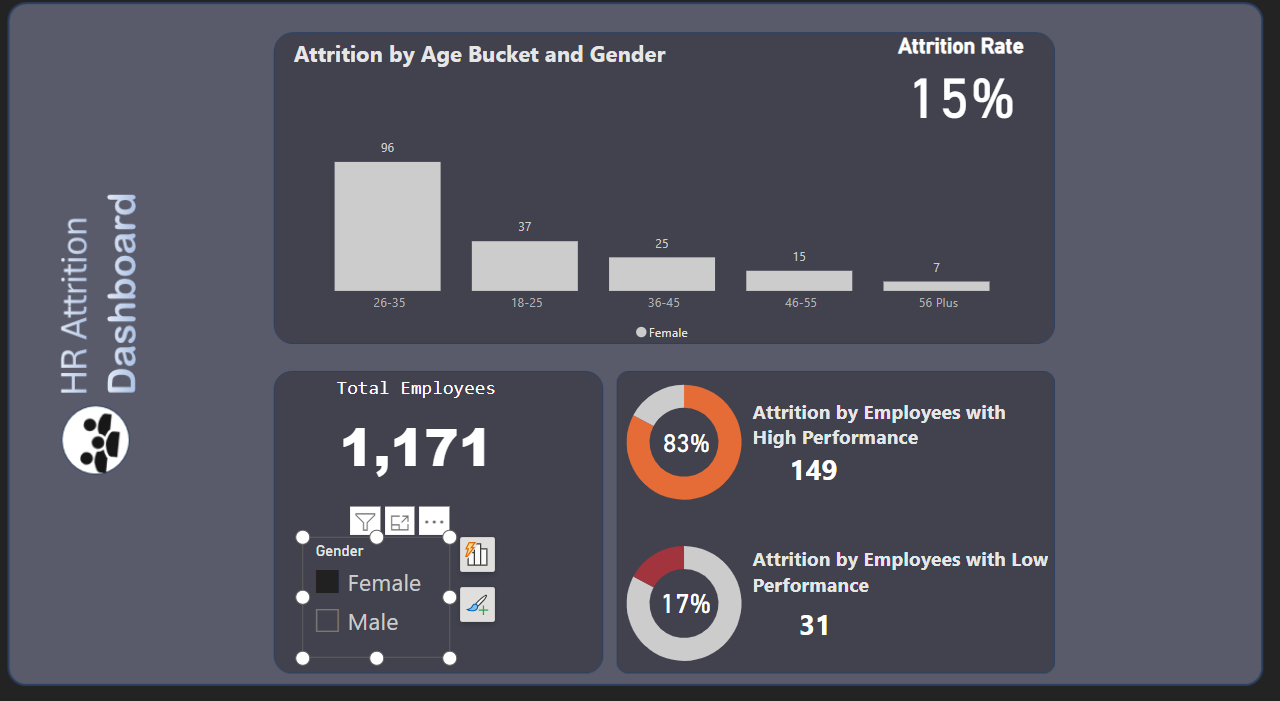Click the paw logo image on left
This screenshot has width=1280, height=701.
coord(96,441)
